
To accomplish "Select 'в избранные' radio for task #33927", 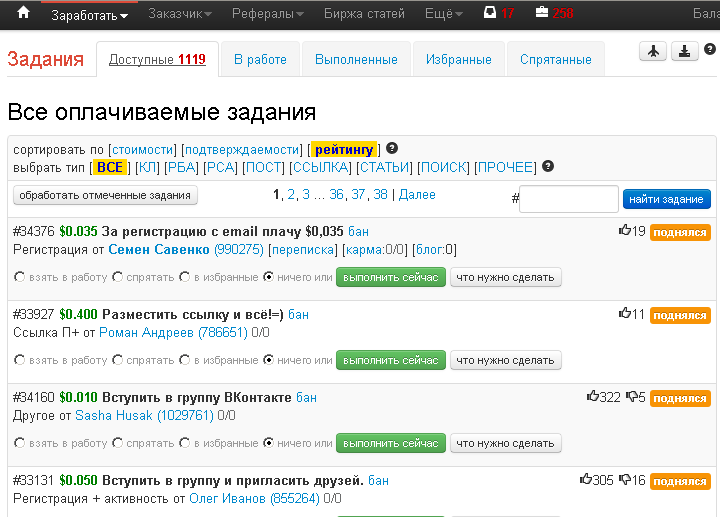I will tap(185, 360).
